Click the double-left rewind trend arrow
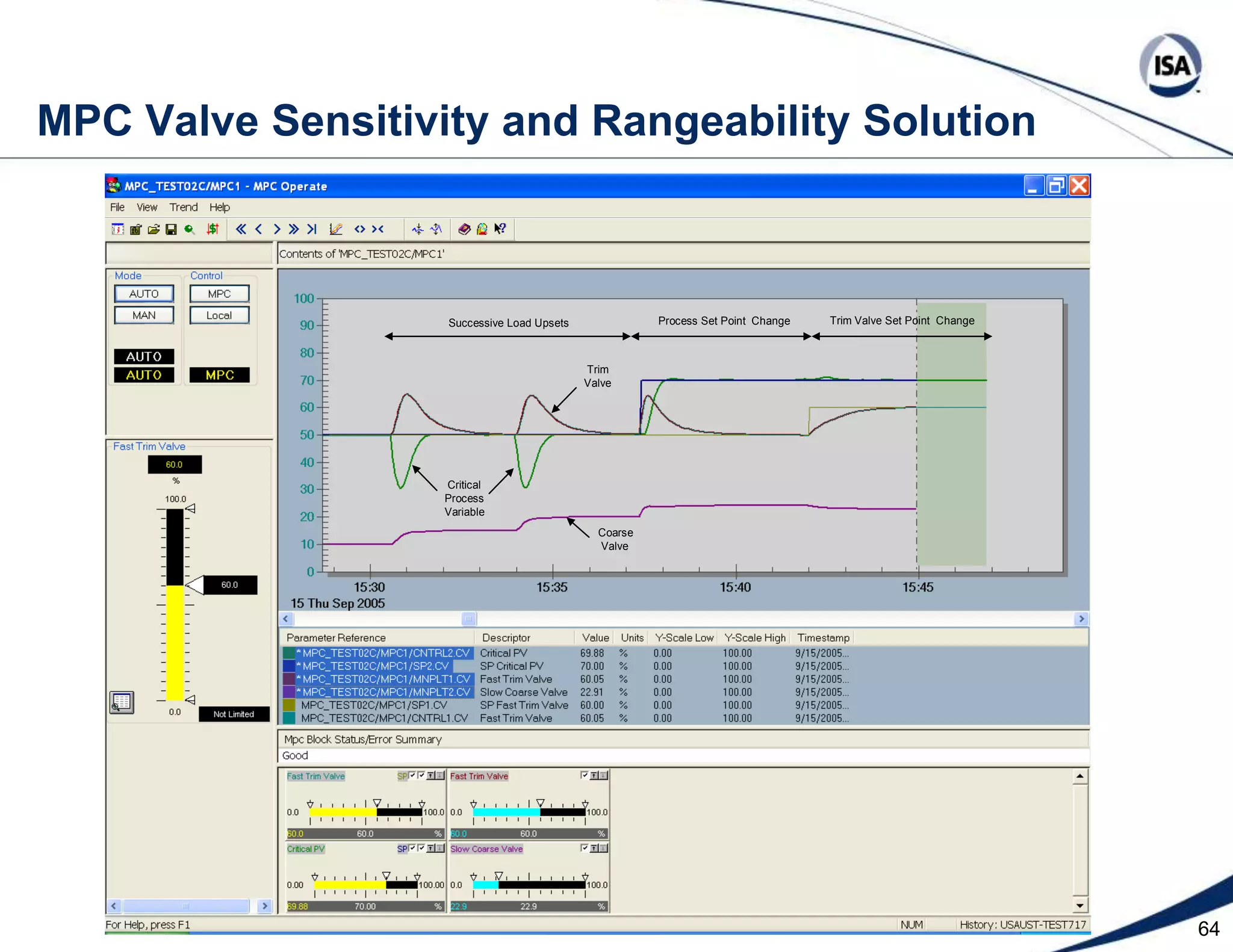 coord(241,229)
